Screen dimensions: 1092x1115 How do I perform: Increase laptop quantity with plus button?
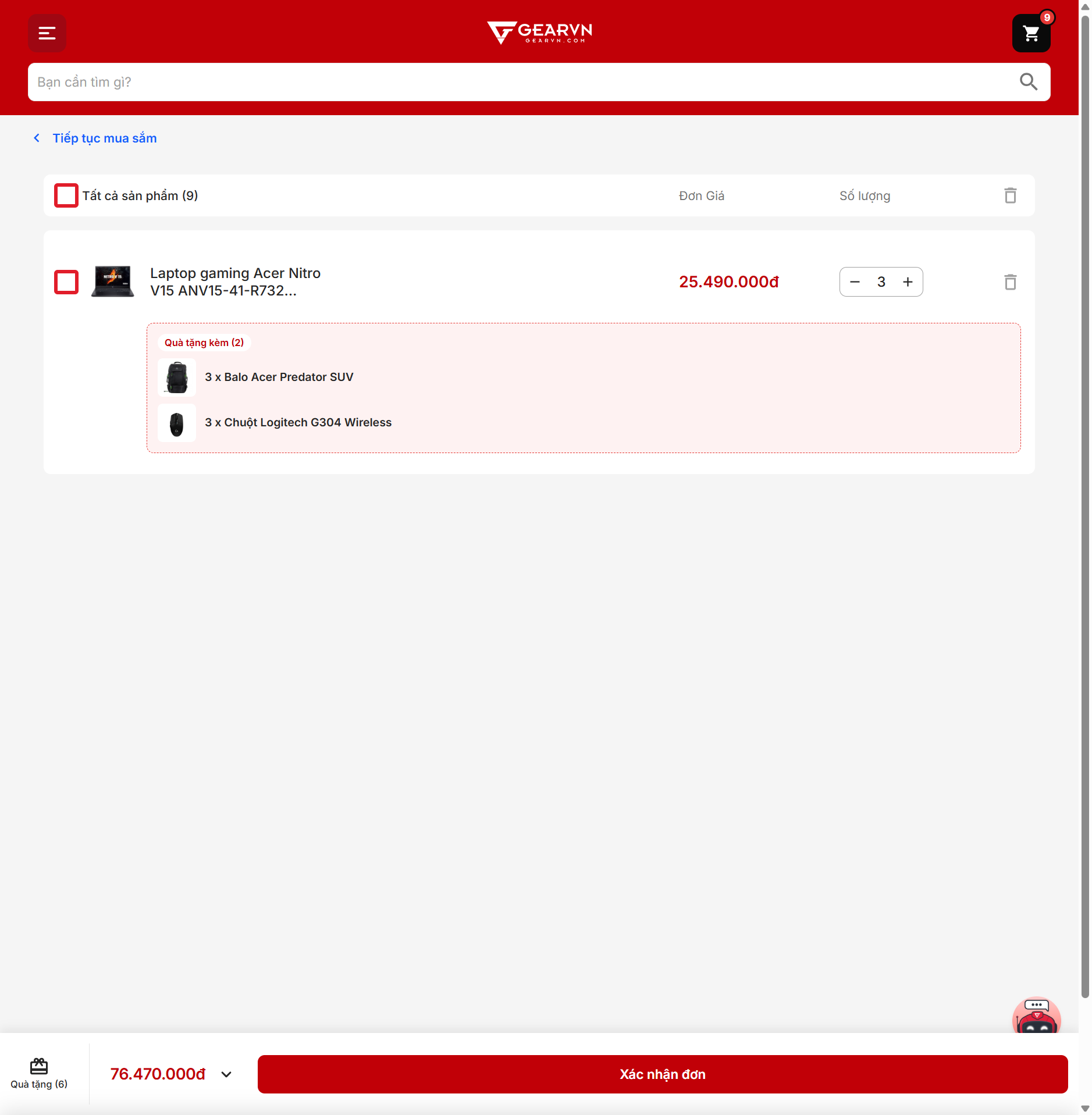pos(908,282)
